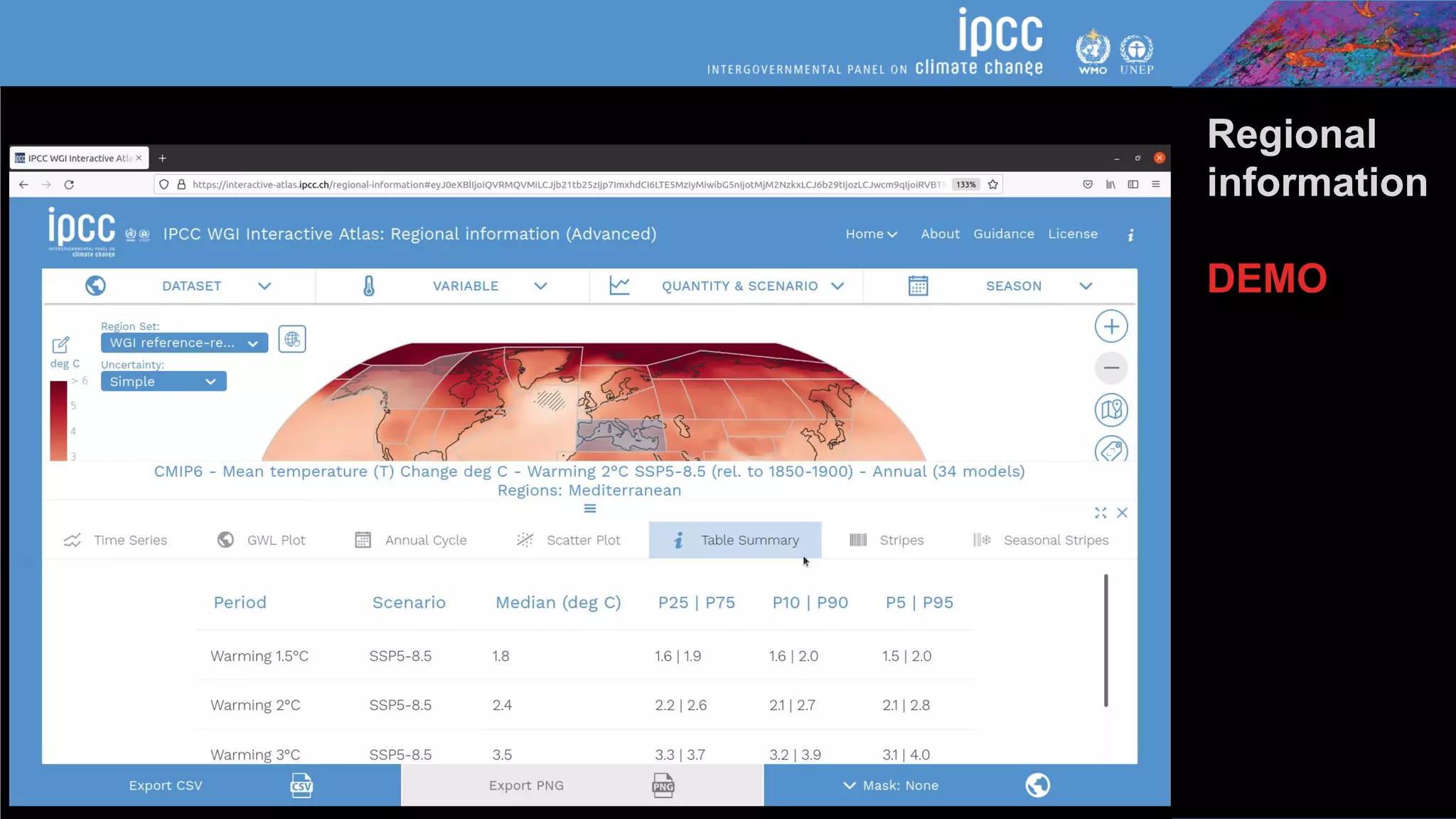Toggle the browser sidebar icon
Viewport: 1456px width, 819px height.
click(x=1133, y=185)
